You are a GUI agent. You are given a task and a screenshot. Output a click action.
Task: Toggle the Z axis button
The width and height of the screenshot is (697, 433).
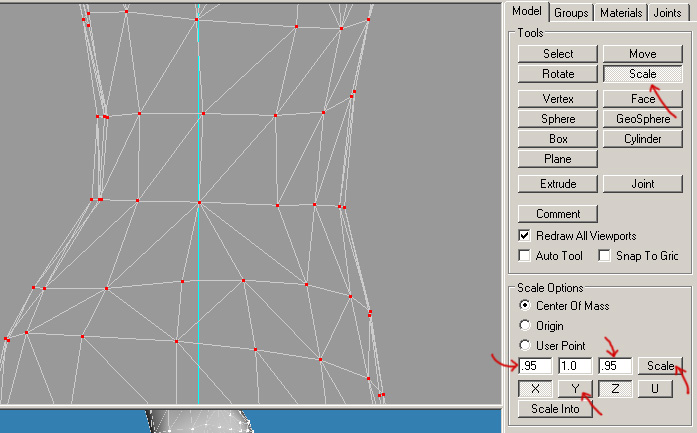pyautogui.click(x=615, y=388)
